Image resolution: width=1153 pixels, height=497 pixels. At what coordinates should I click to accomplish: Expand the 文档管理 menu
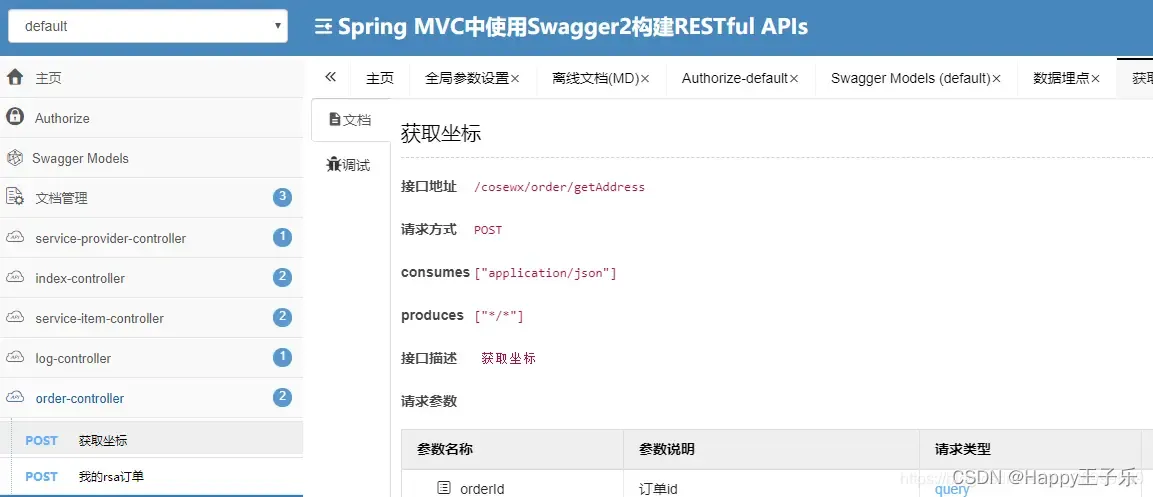pos(151,198)
